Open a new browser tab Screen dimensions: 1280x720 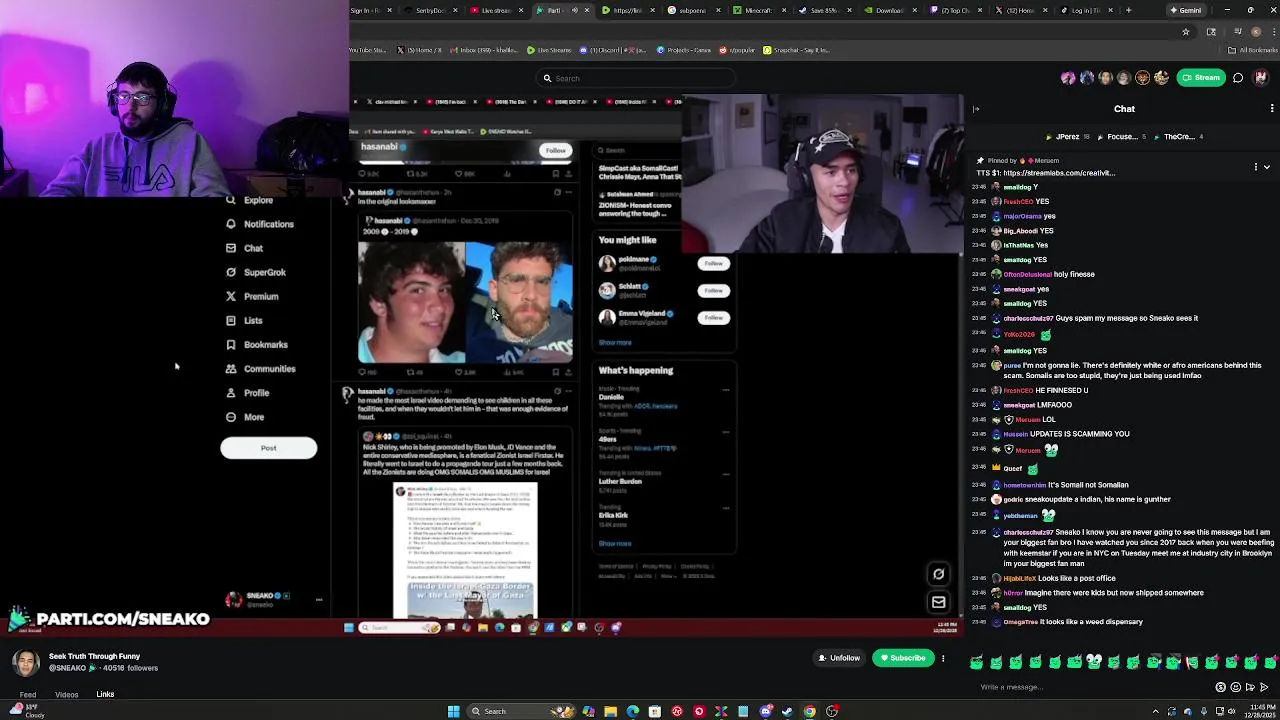tap(1128, 10)
